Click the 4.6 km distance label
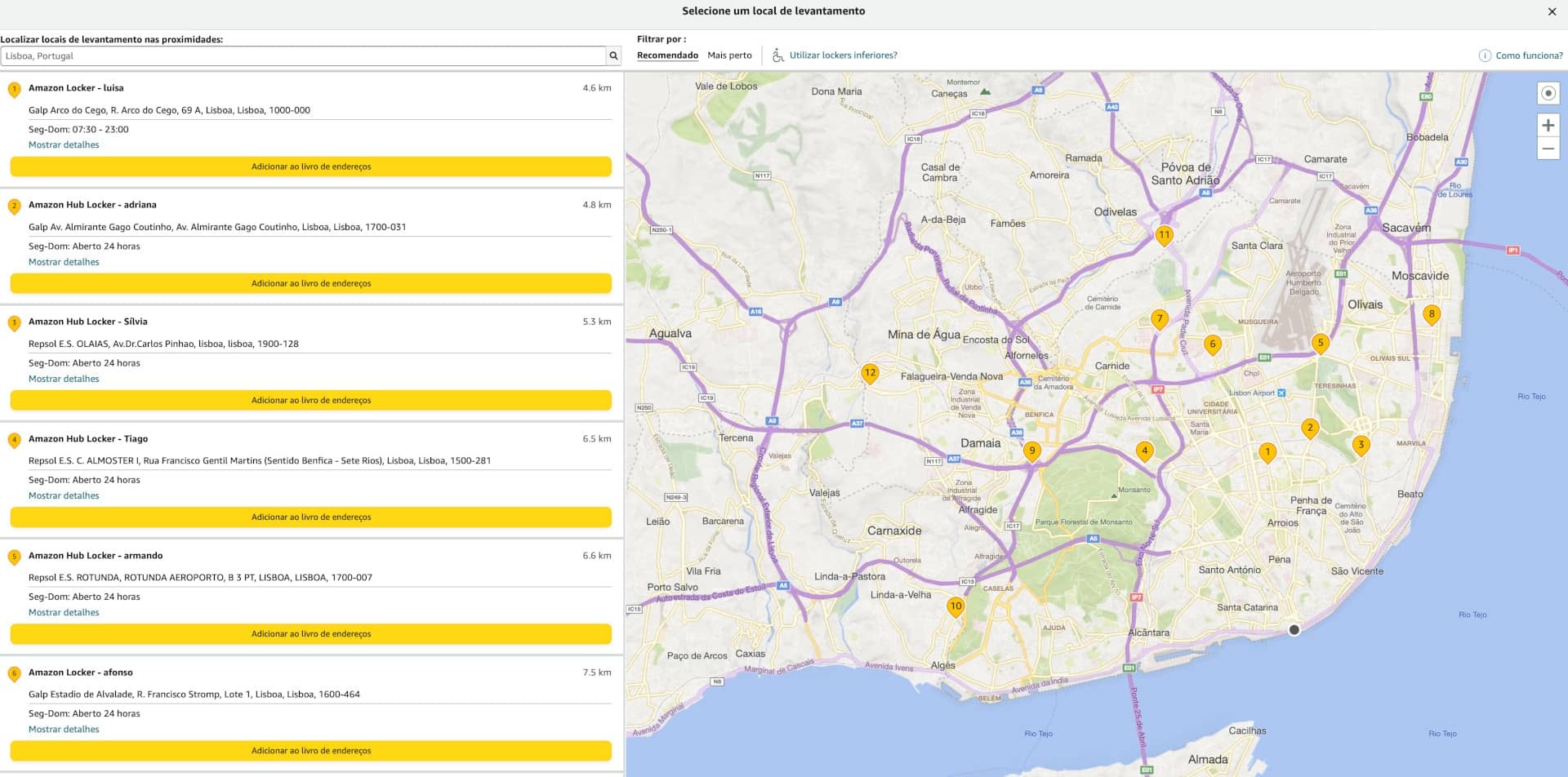 pos(597,88)
